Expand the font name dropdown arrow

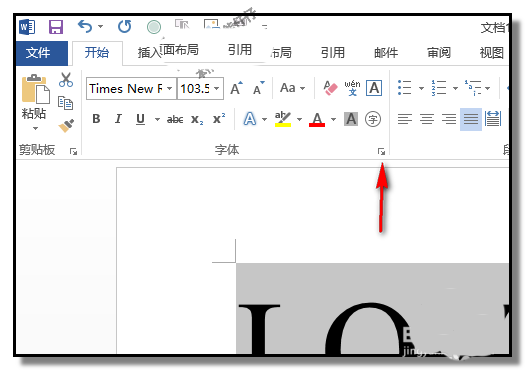(170, 89)
